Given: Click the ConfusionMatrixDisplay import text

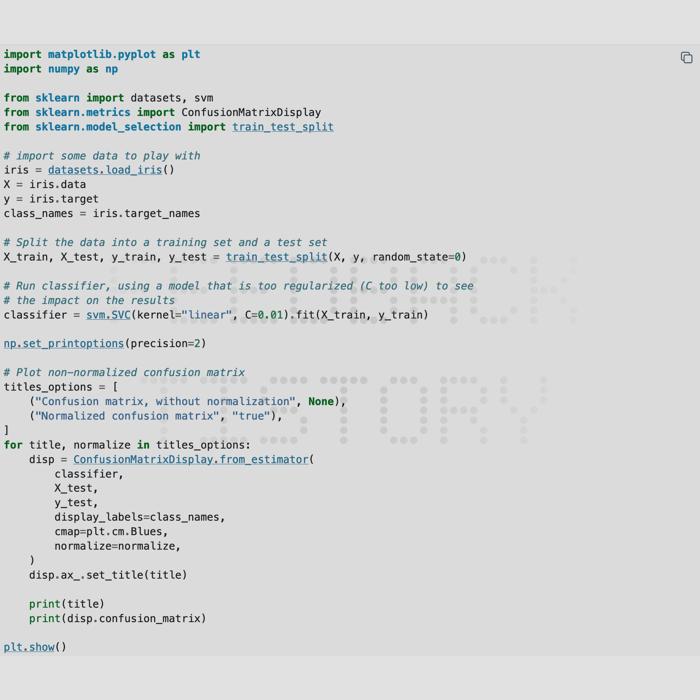Looking at the screenshot, I should [x=251, y=112].
